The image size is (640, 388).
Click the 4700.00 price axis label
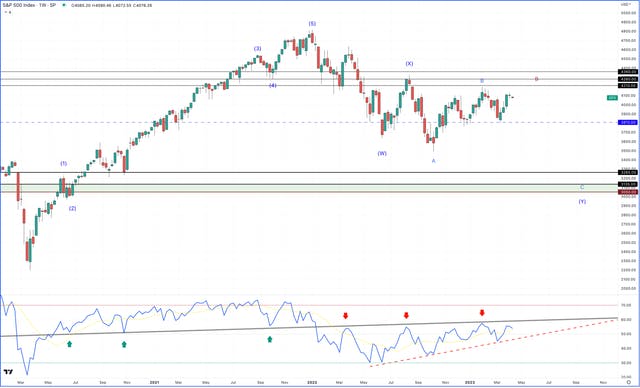[628, 41]
